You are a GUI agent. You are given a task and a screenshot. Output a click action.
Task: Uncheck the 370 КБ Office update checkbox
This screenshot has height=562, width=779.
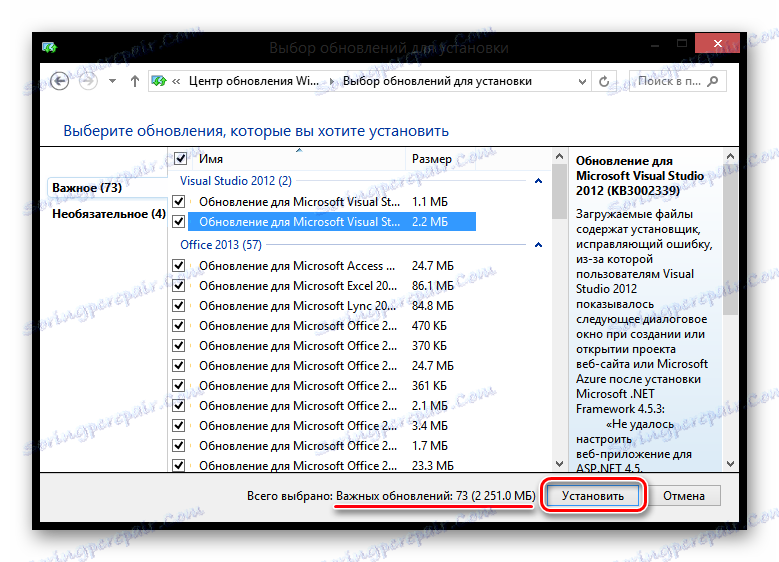pyautogui.click(x=178, y=345)
